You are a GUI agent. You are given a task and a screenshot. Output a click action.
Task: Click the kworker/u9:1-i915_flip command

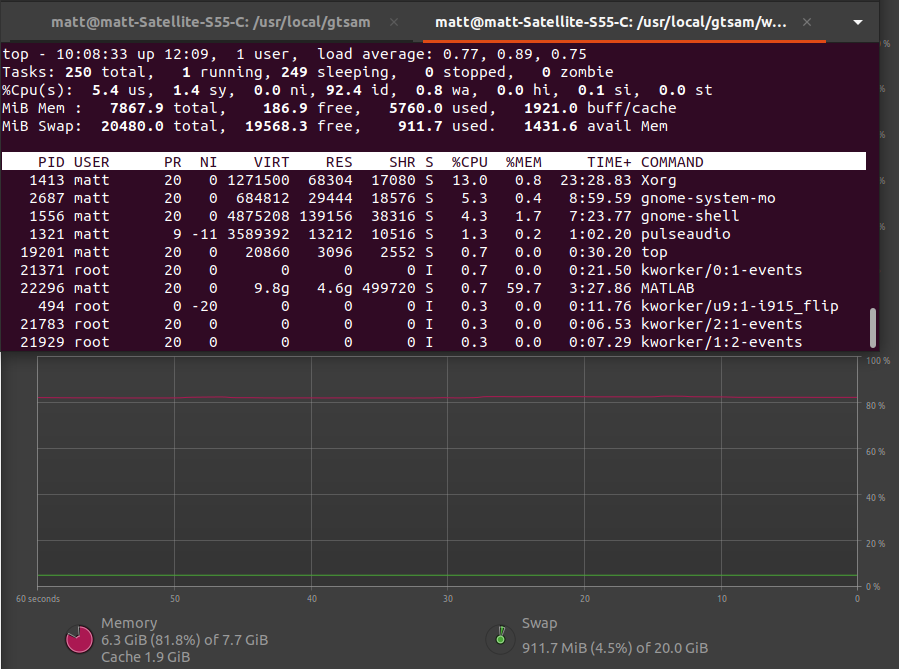(x=740, y=306)
